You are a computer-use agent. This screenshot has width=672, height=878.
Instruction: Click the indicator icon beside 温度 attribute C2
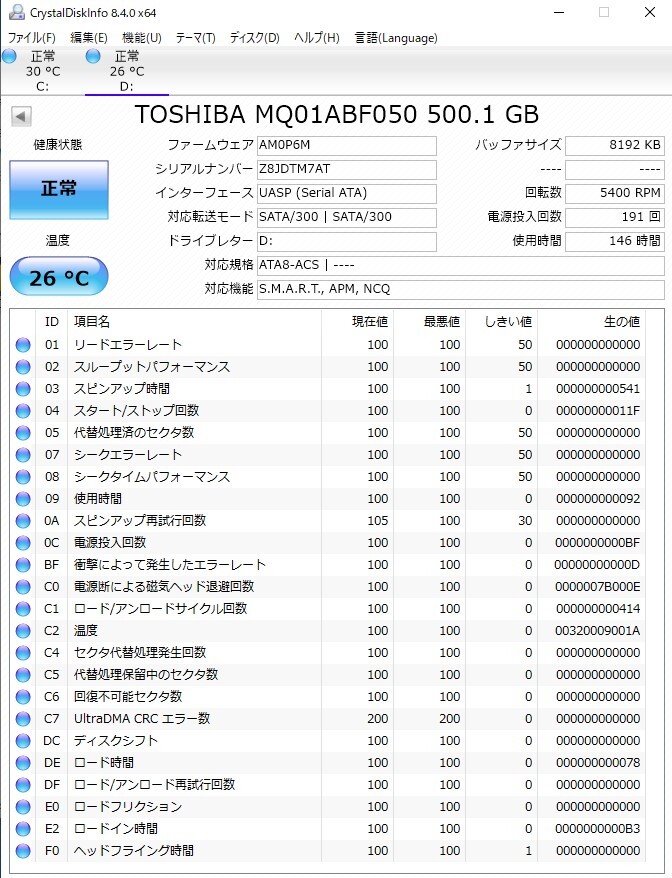point(22,630)
